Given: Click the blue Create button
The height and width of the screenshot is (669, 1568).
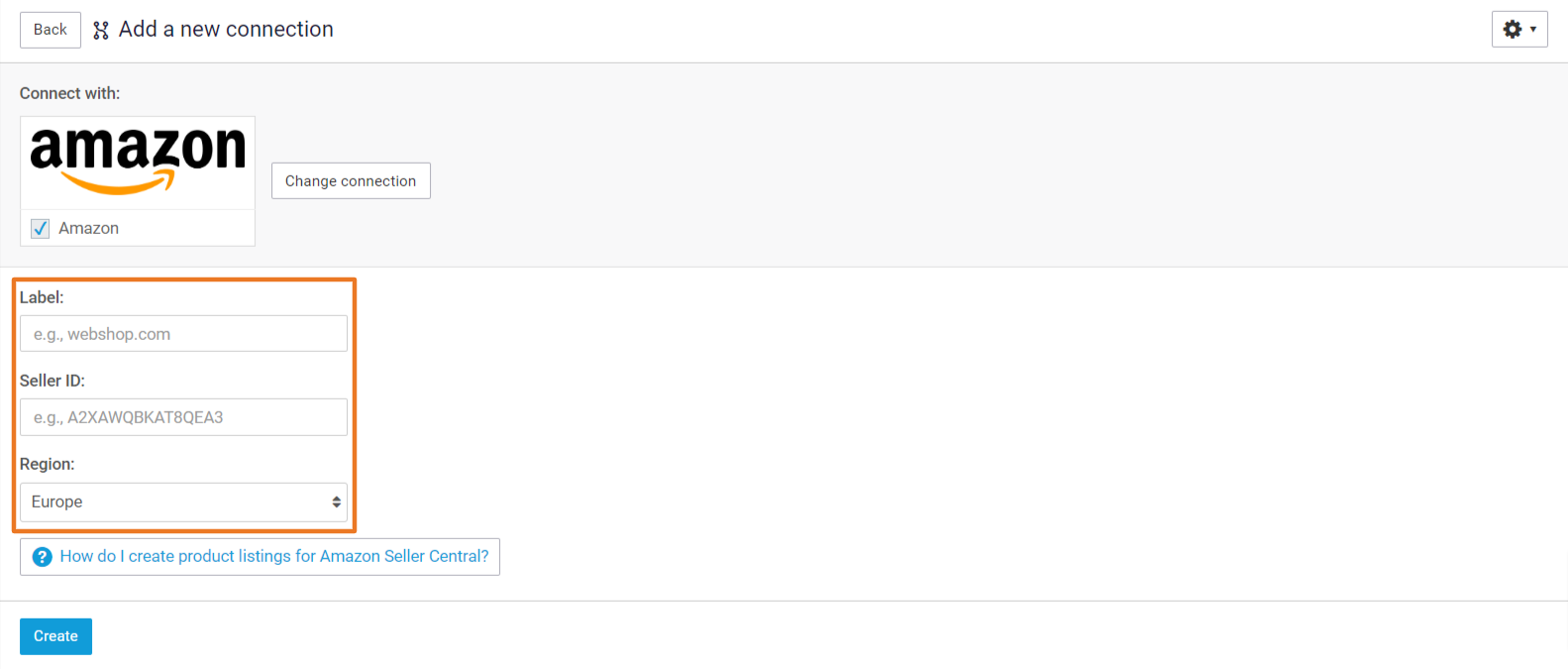Looking at the screenshot, I should pyautogui.click(x=55, y=636).
